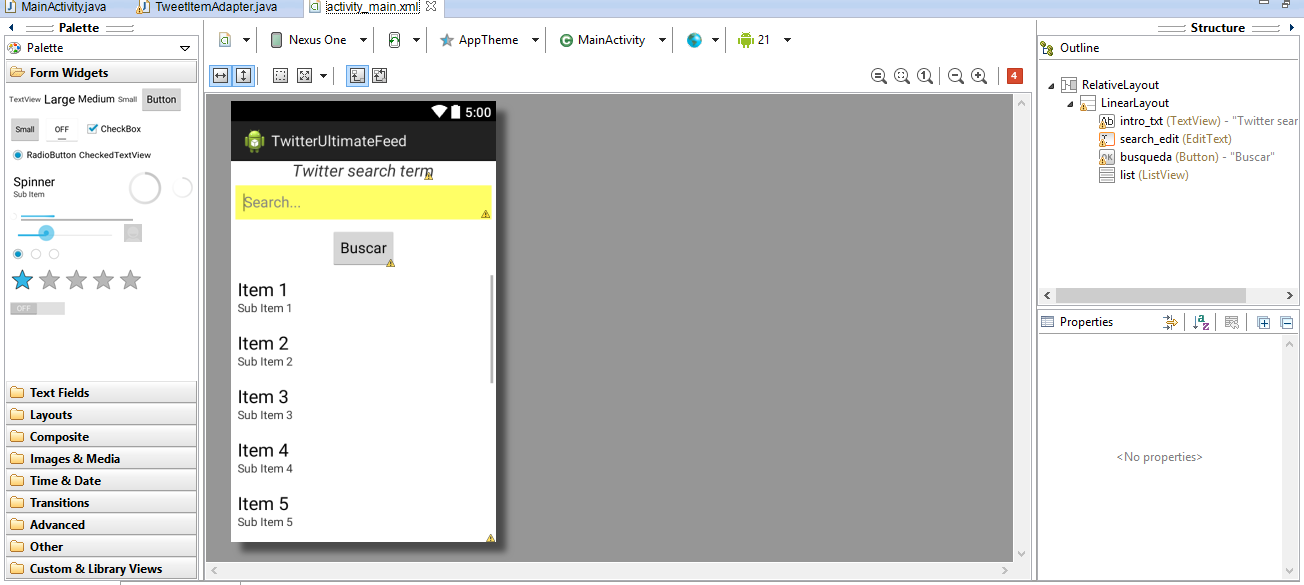The image size is (1304, 585).
Task: Expand the Transitions palette category
Action: [x=101, y=503]
